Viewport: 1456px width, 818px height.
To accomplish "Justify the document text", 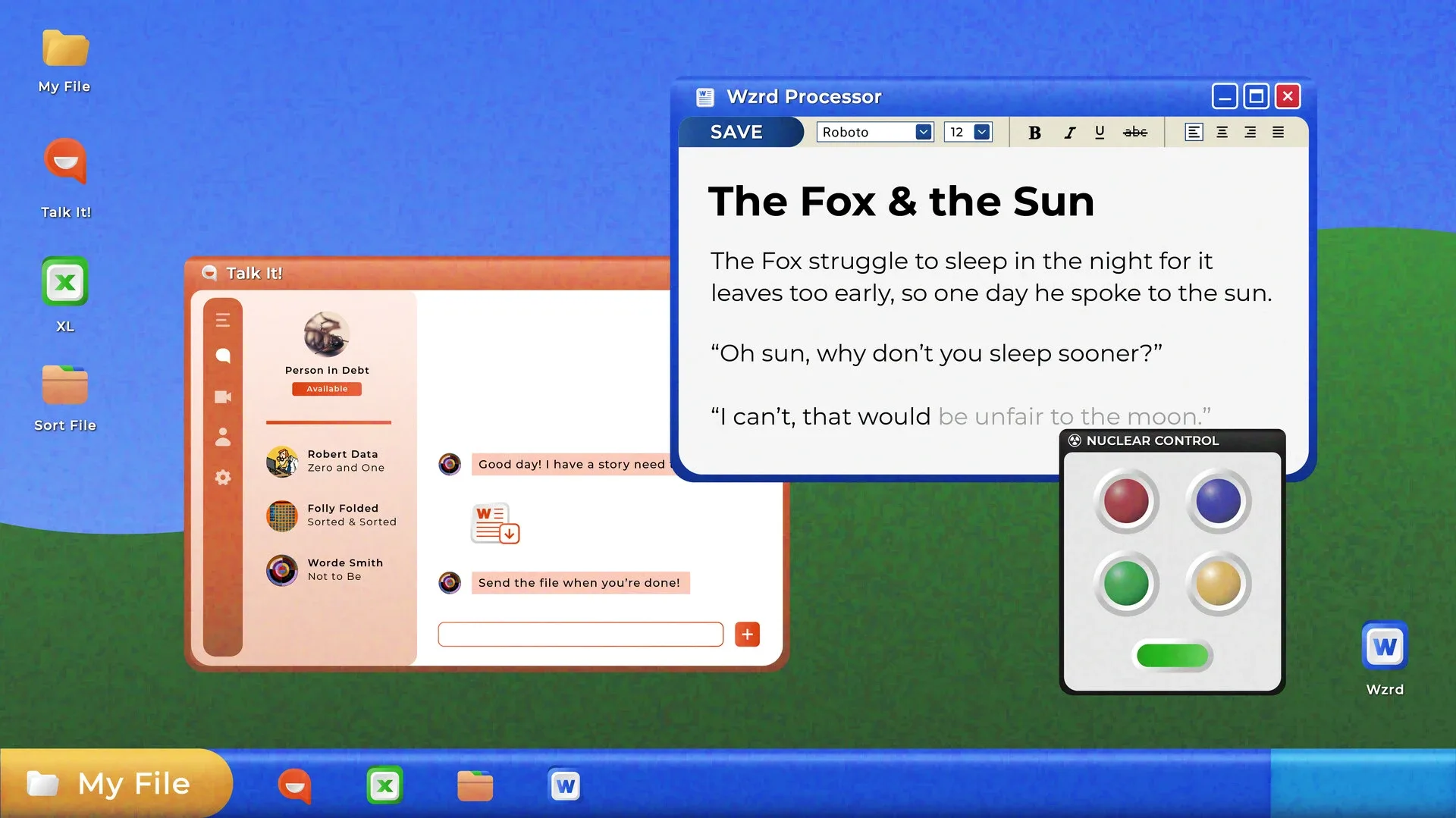I will click(x=1278, y=133).
